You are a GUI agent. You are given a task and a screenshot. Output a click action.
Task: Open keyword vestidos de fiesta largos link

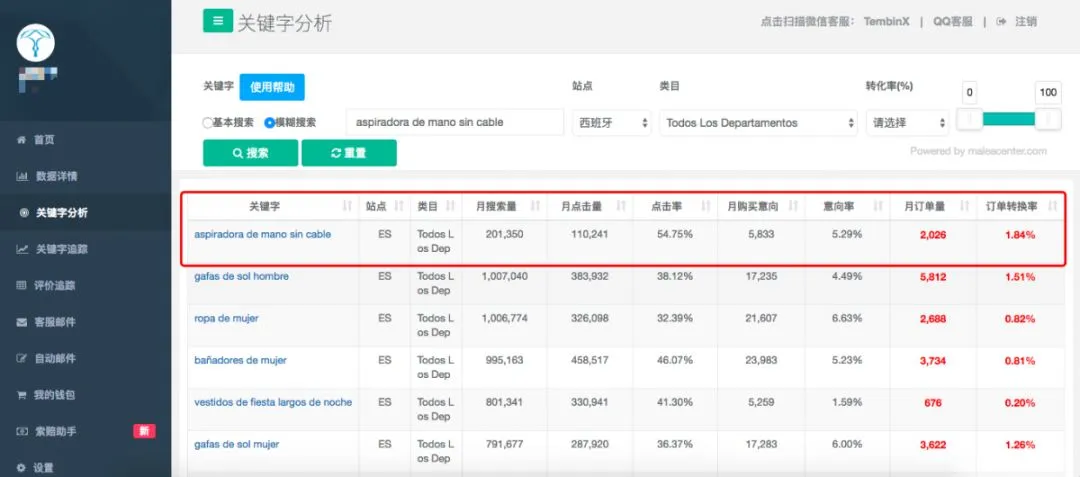pos(273,402)
